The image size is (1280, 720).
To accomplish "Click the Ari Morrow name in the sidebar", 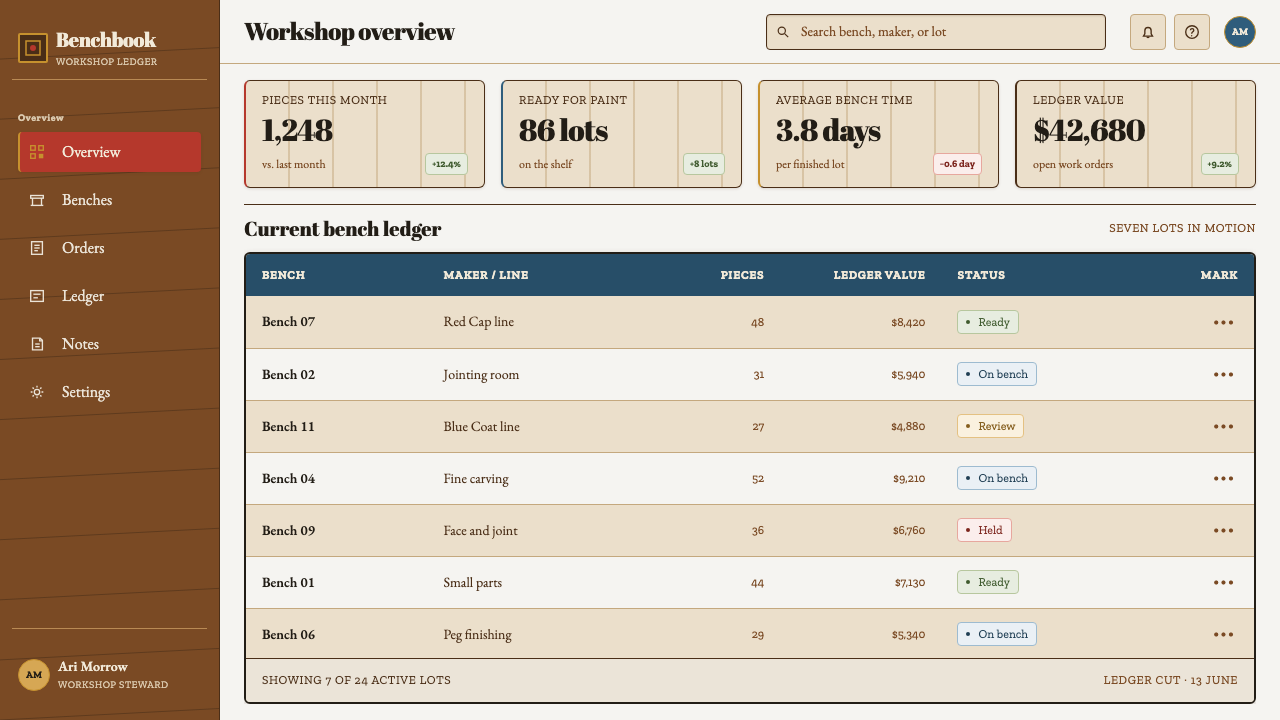I will coord(93,667).
